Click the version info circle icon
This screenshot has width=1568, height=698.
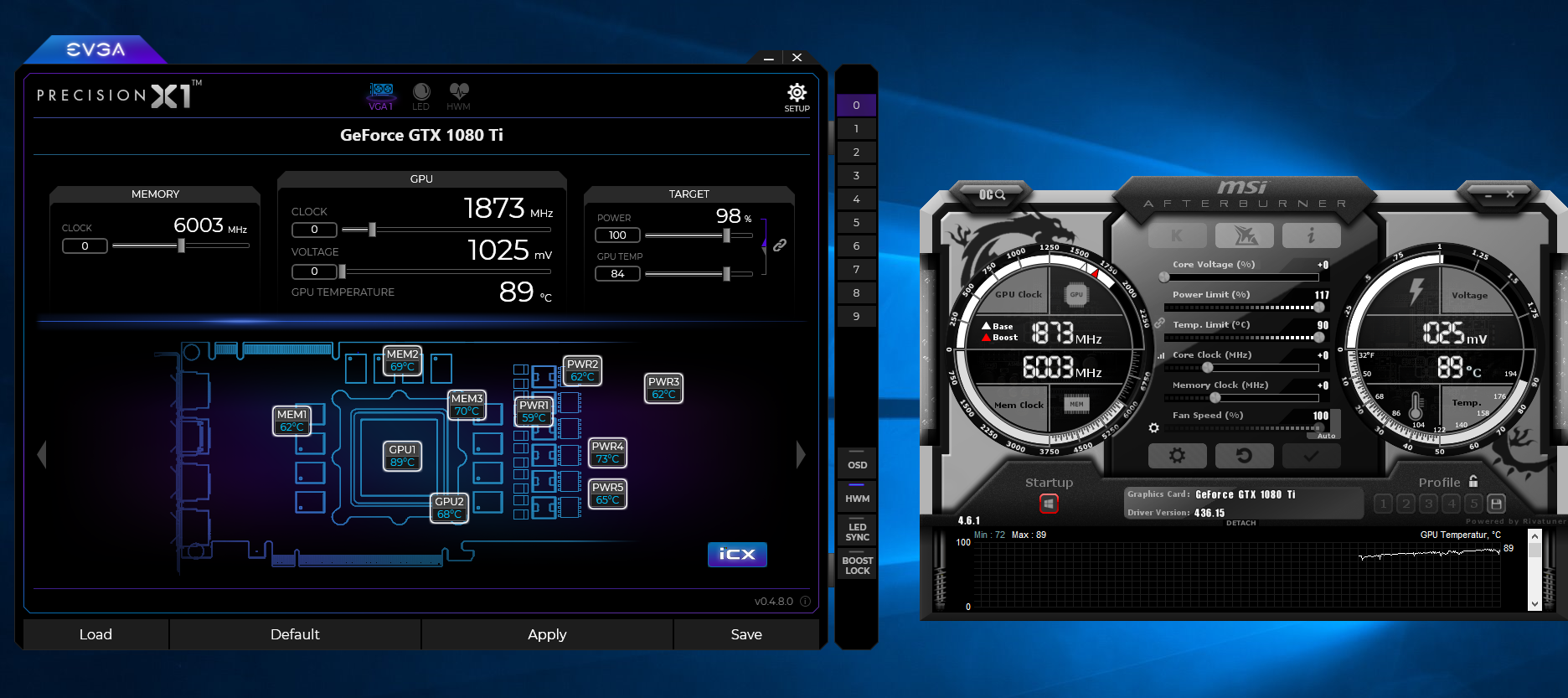(x=805, y=601)
